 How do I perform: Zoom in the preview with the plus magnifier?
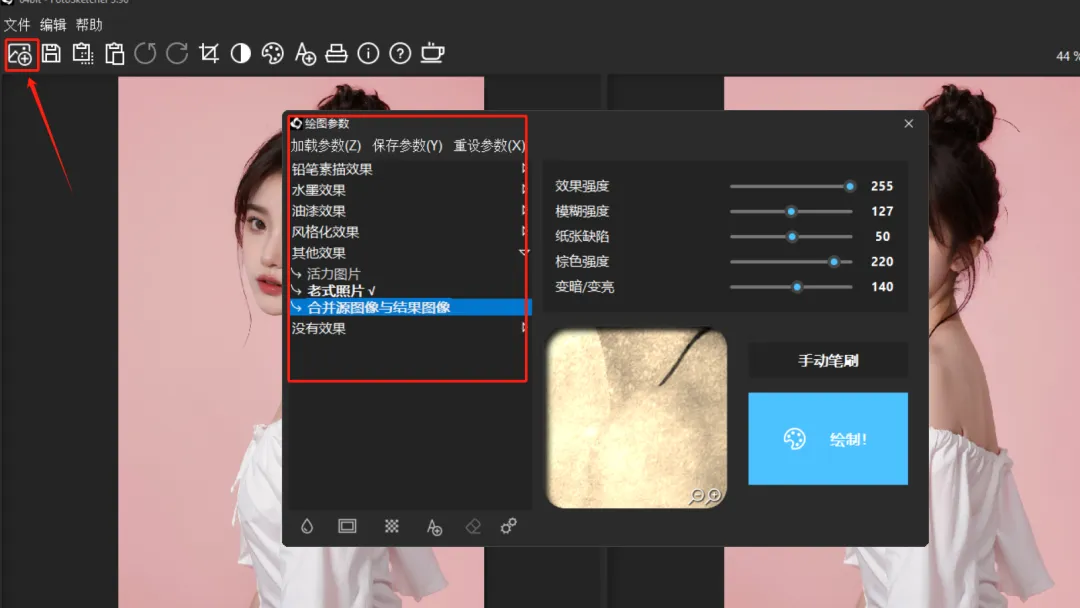coord(714,496)
